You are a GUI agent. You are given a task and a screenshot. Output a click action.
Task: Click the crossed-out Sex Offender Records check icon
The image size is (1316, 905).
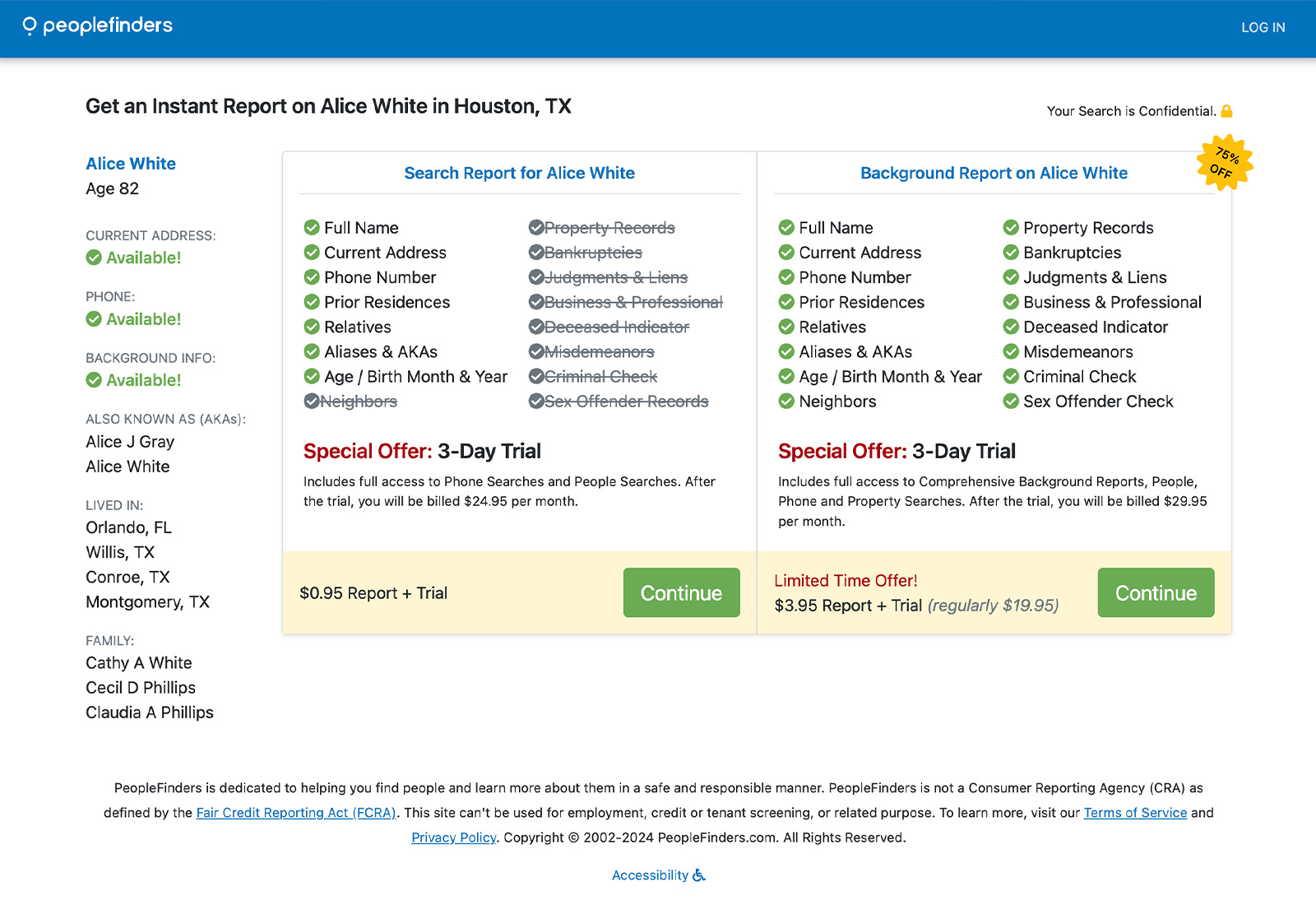click(x=536, y=401)
